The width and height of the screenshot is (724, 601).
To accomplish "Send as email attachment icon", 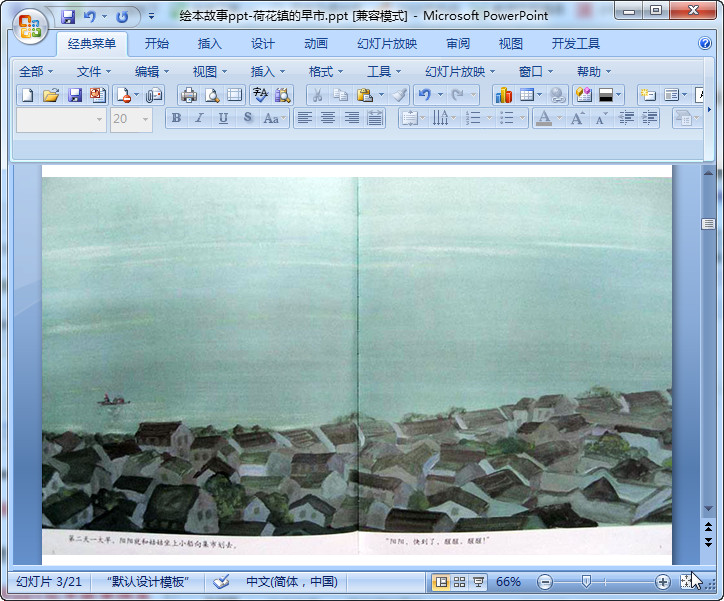I will [154, 95].
